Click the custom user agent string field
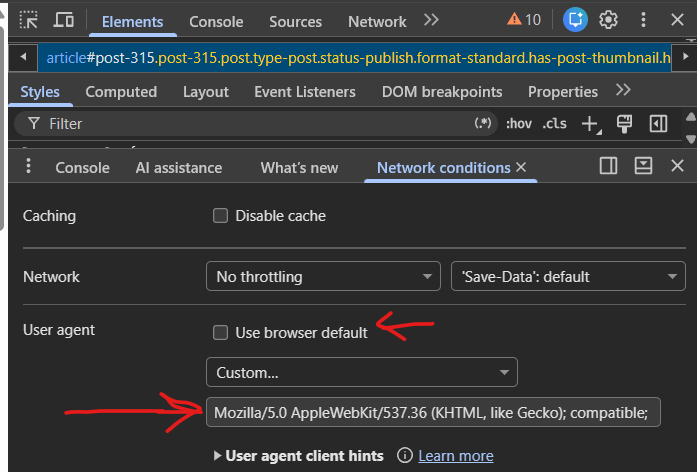The height and width of the screenshot is (472, 697). click(x=433, y=412)
